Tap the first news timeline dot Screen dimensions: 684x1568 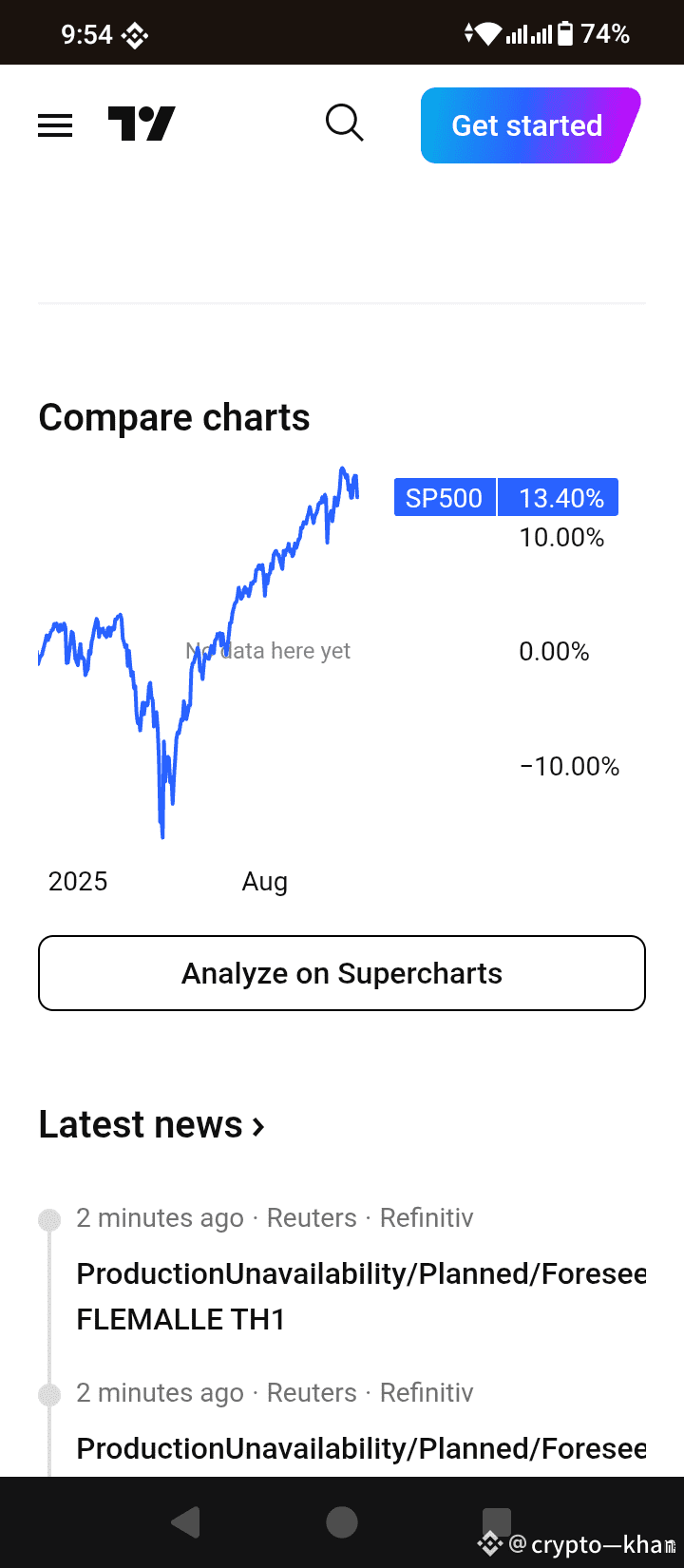click(x=49, y=1220)
